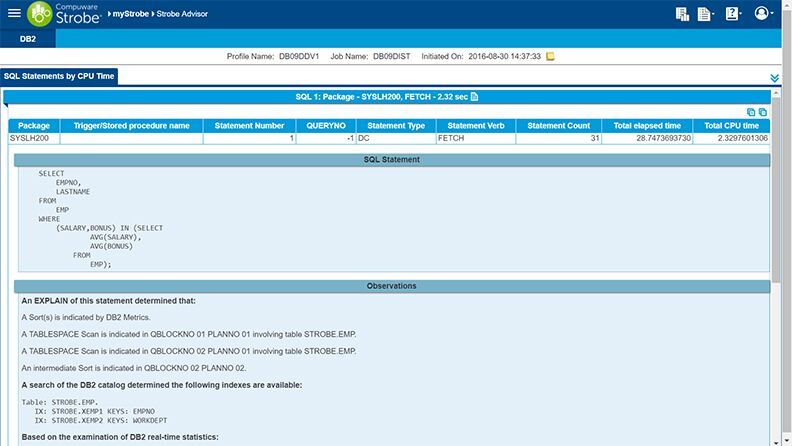Select SQL Statements by CPU Time tab
This screenshot has height=446, width=792.
(59, 76)
